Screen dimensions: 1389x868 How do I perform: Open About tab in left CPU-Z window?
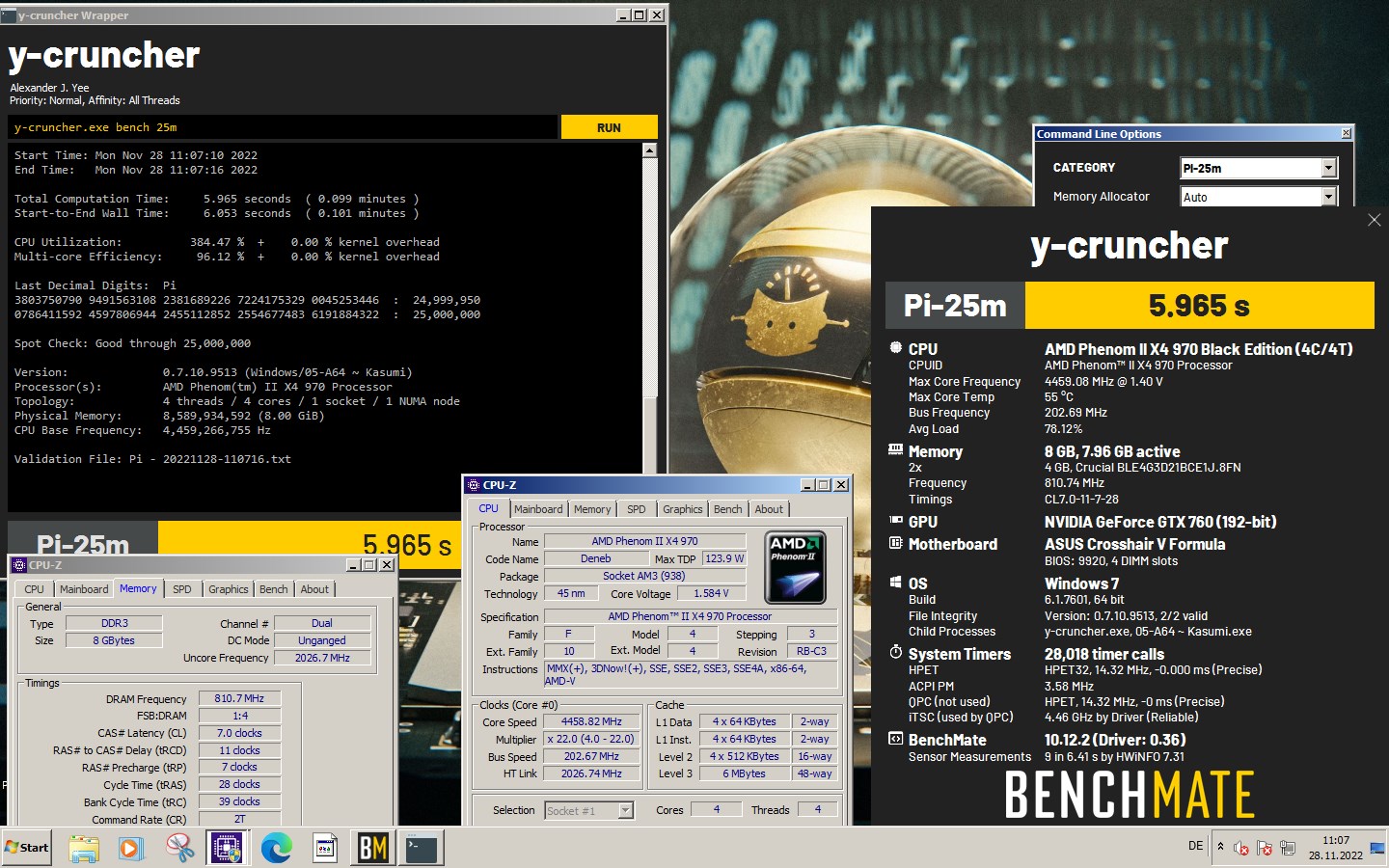click(314, 589)
